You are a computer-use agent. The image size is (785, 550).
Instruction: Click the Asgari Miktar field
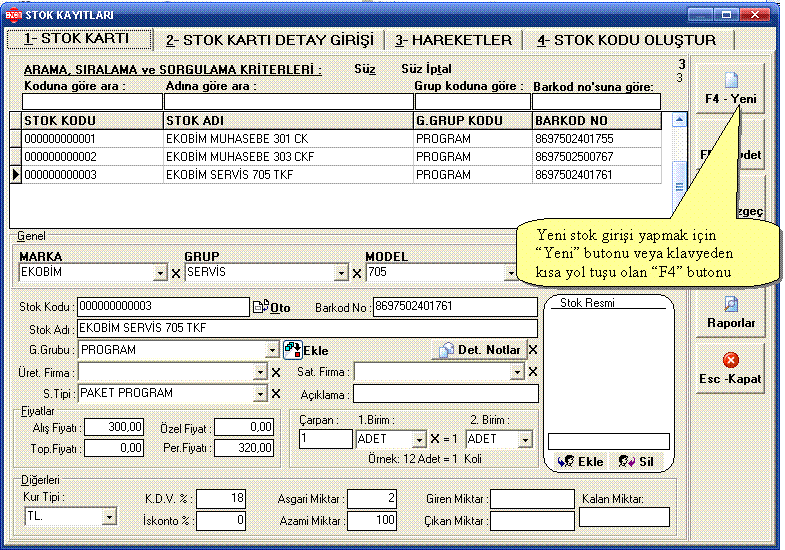pos(372,498)
